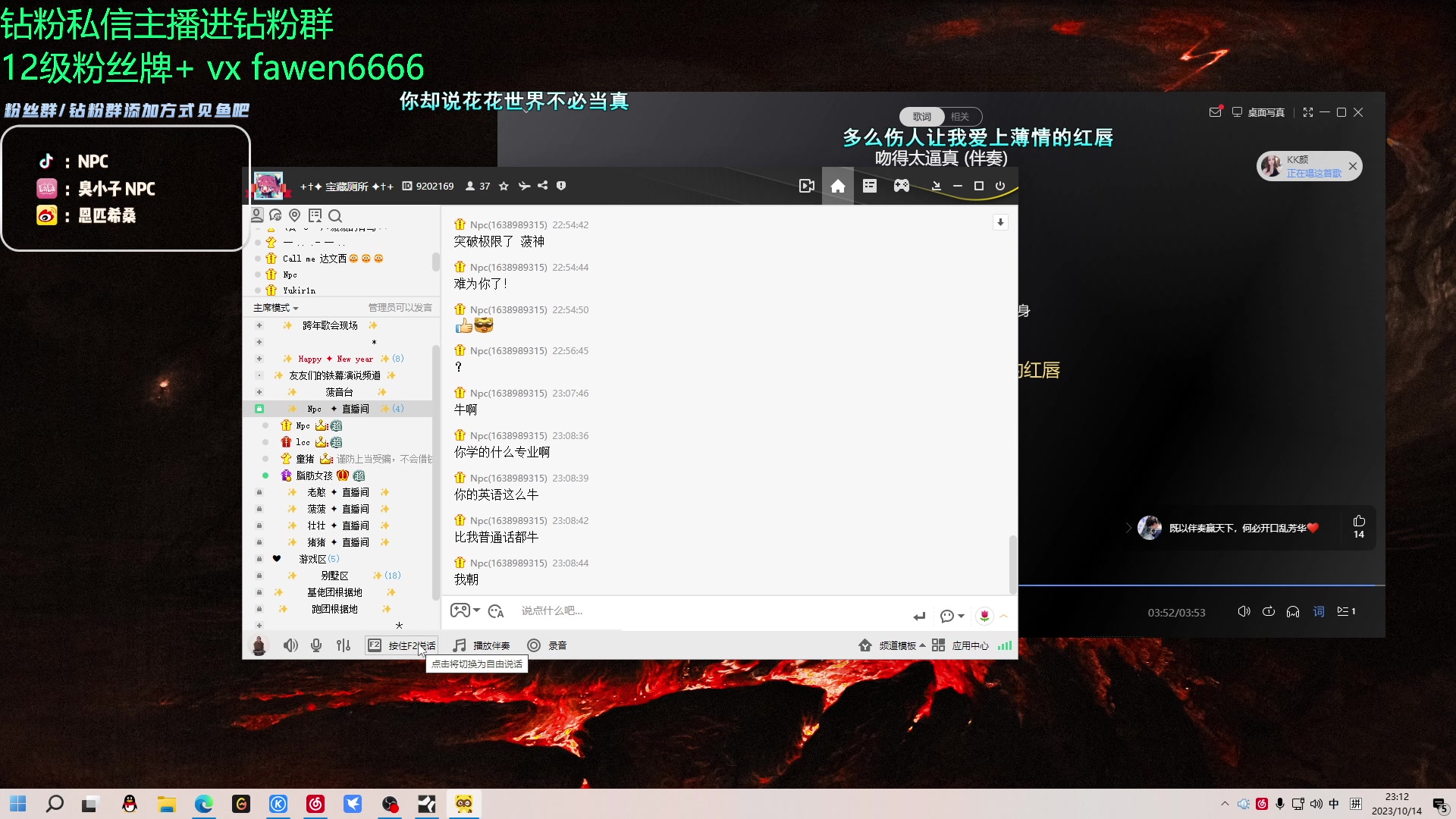This screenshot has width=1456, height=819.
Task: Click the home icon in the channel toolbar
Action: pos(838,186)
